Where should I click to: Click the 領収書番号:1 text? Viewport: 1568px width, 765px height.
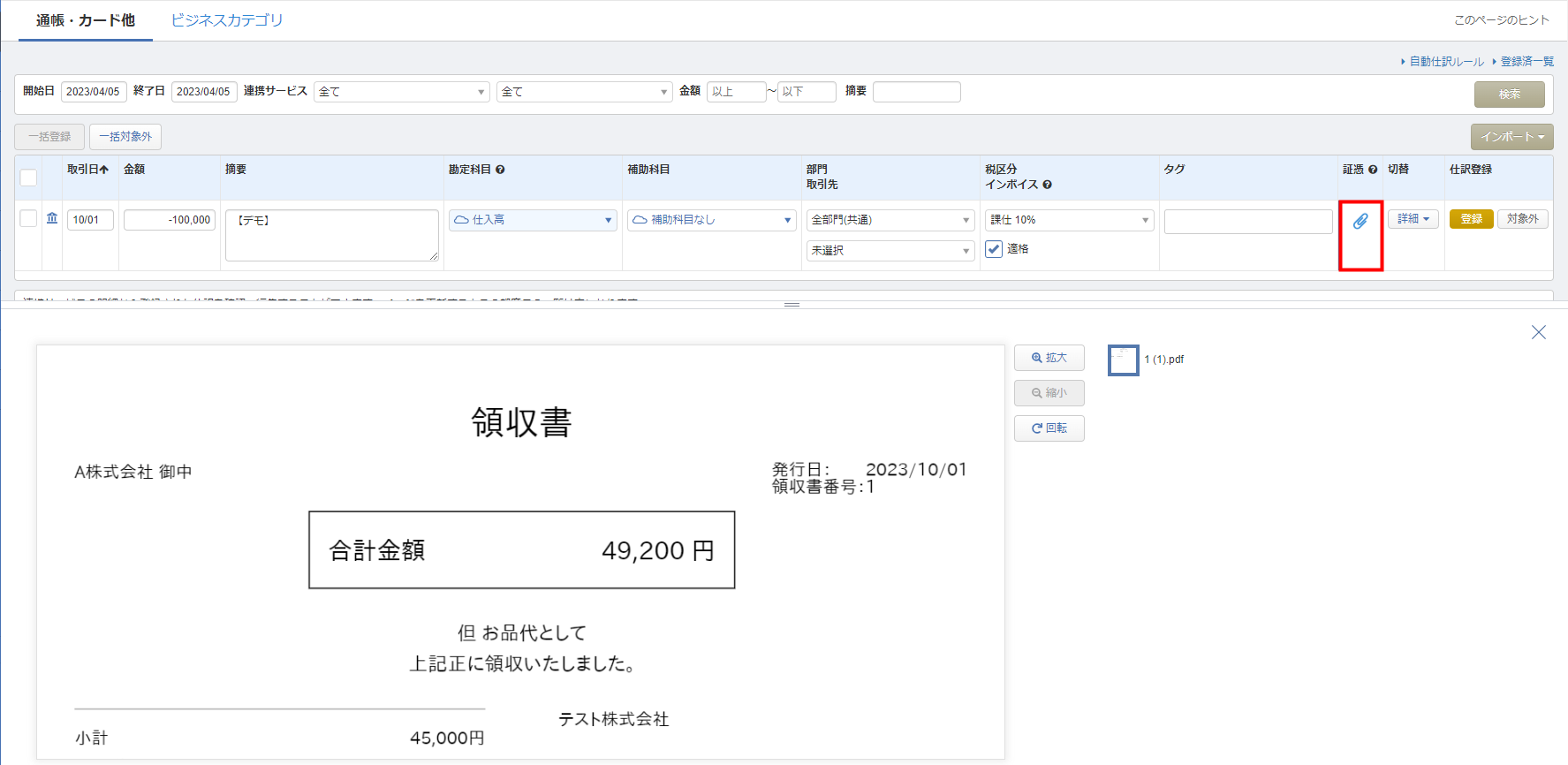(823, 487)
